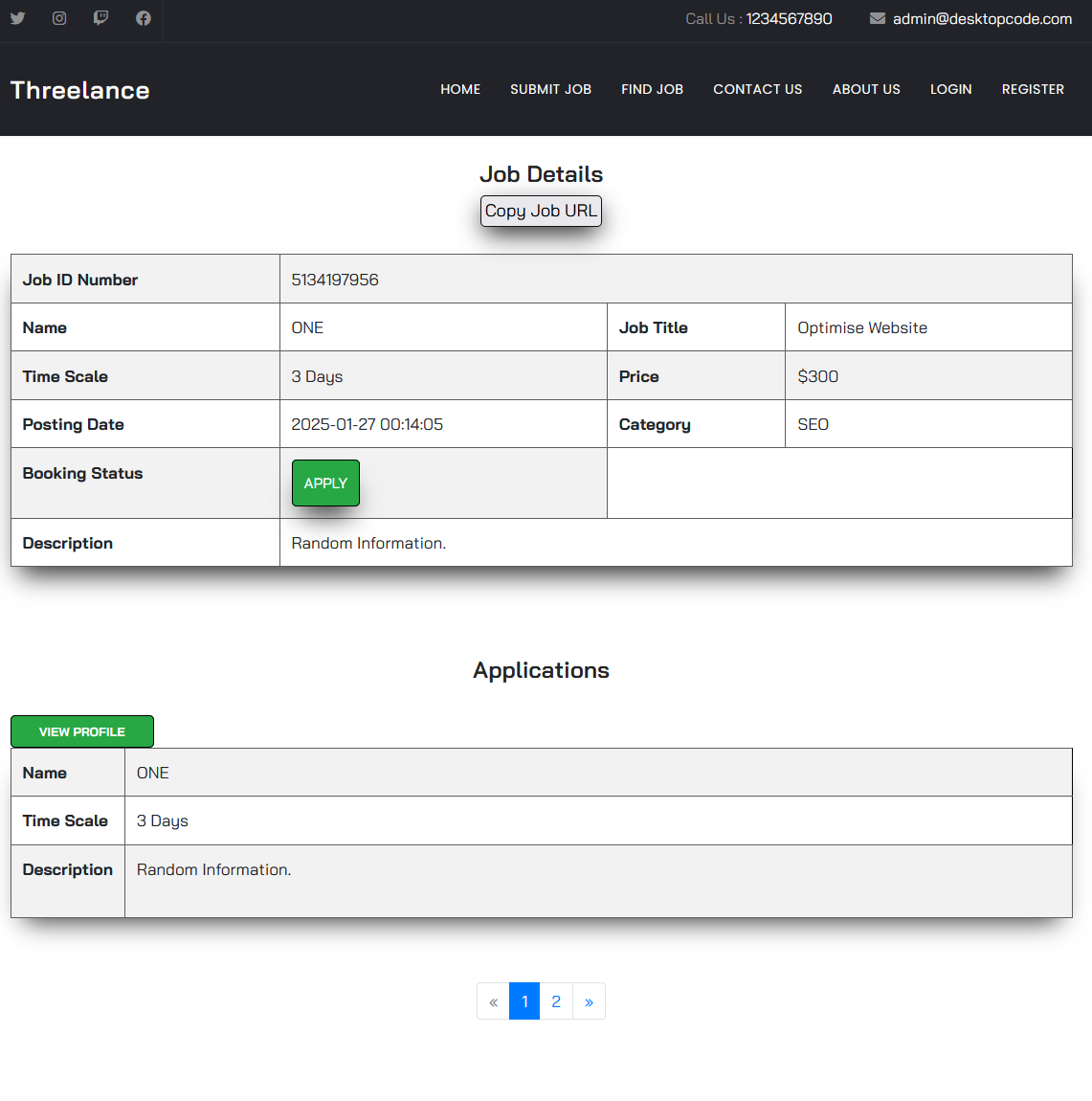Open the Instagram social icon
The width and height of the screenshot is (1092, 1101).
[x=59, y=18]
